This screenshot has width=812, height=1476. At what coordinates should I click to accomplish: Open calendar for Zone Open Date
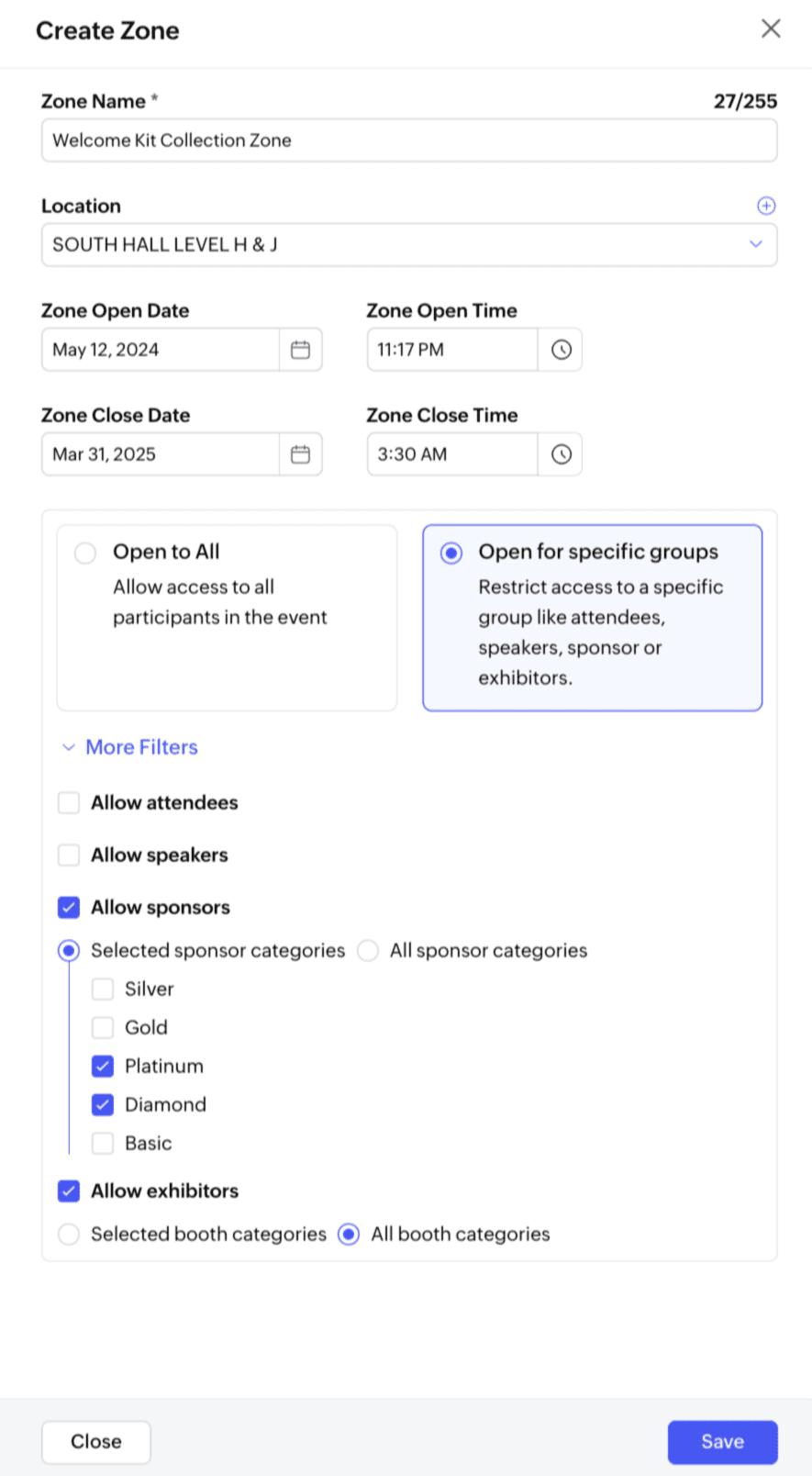[x=300, y=350]
